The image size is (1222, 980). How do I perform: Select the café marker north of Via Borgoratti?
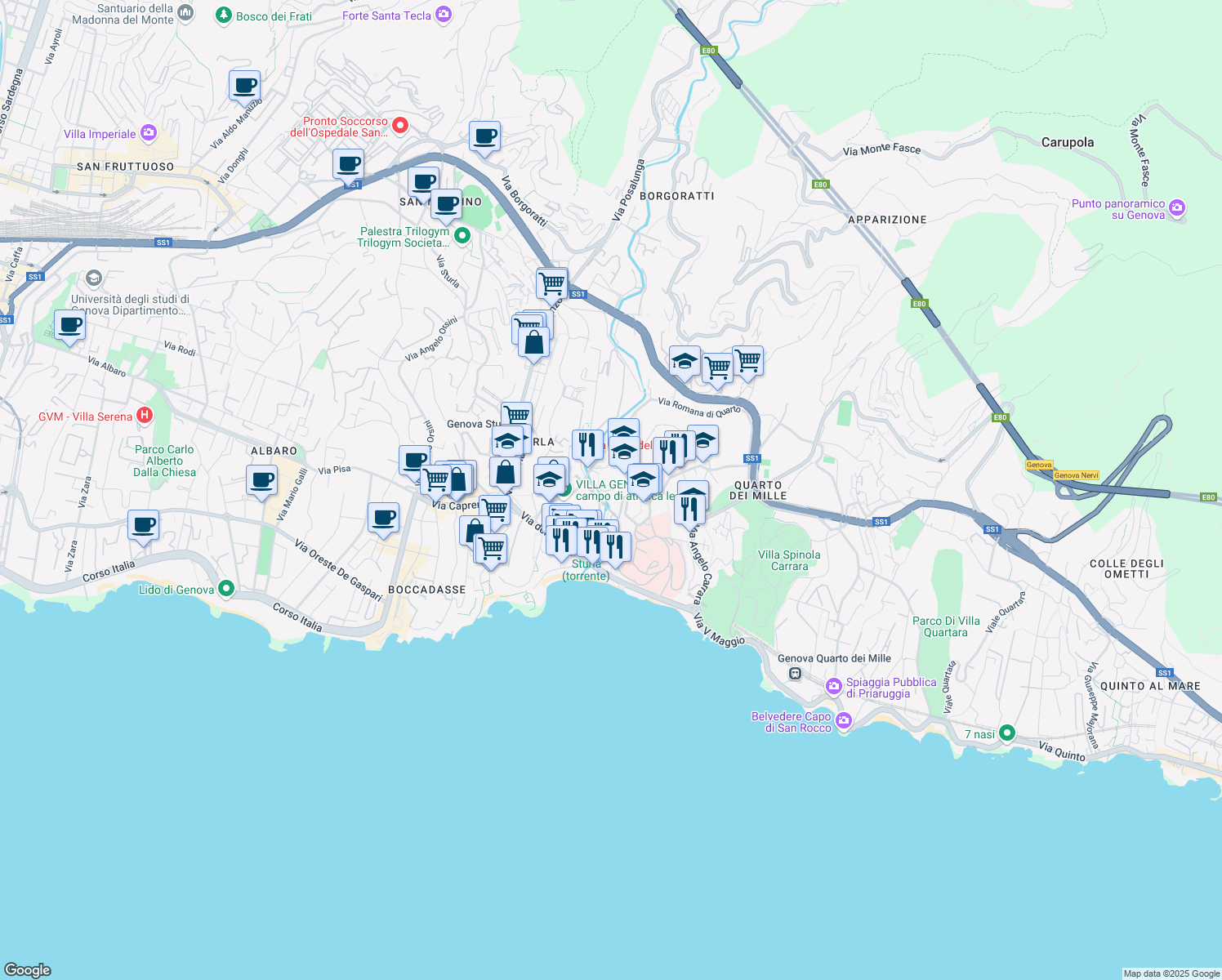pos(485,136)
